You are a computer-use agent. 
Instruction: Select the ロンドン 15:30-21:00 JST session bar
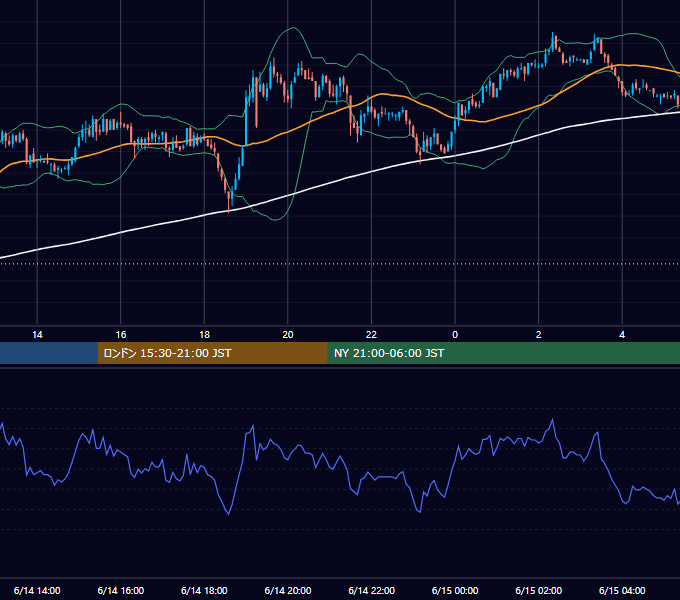tap(212, 353)
